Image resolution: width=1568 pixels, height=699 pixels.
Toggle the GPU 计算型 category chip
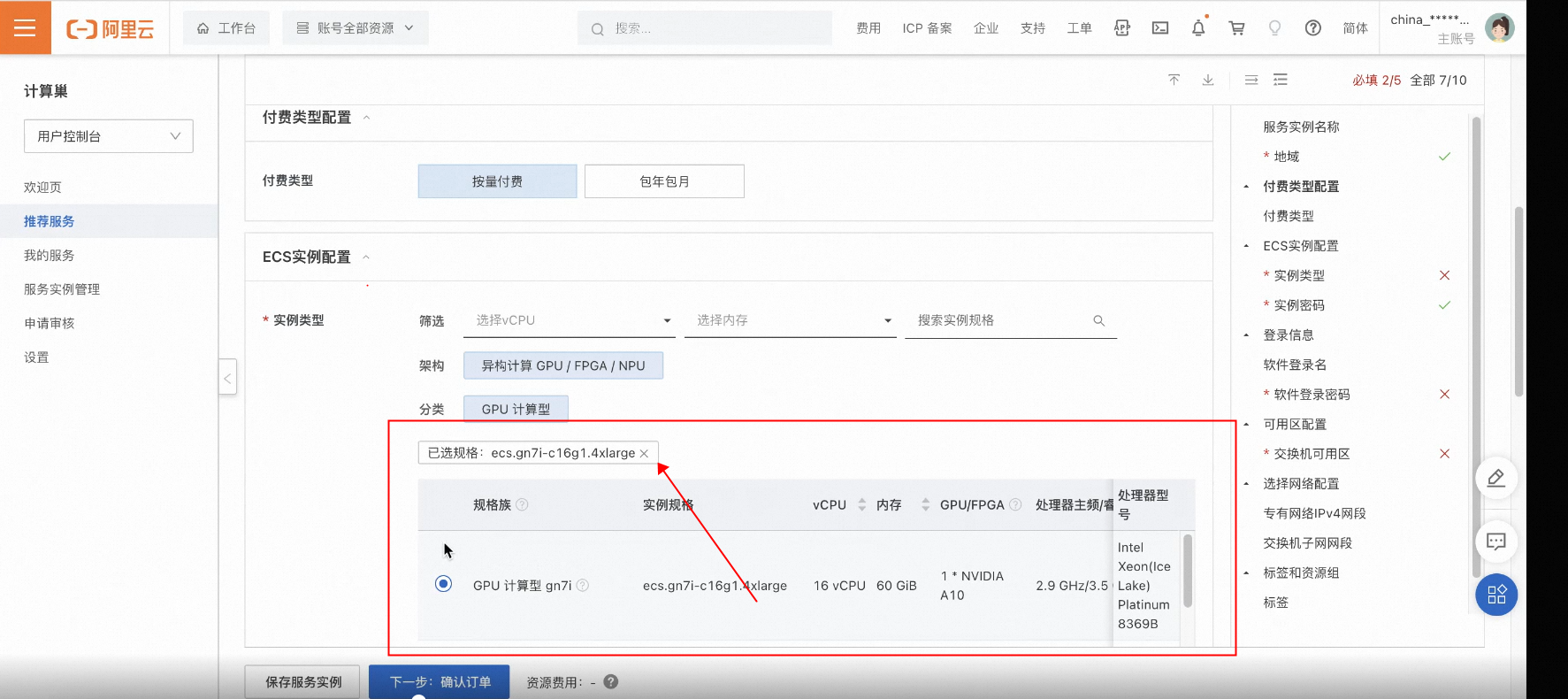[x=516, y=409]
